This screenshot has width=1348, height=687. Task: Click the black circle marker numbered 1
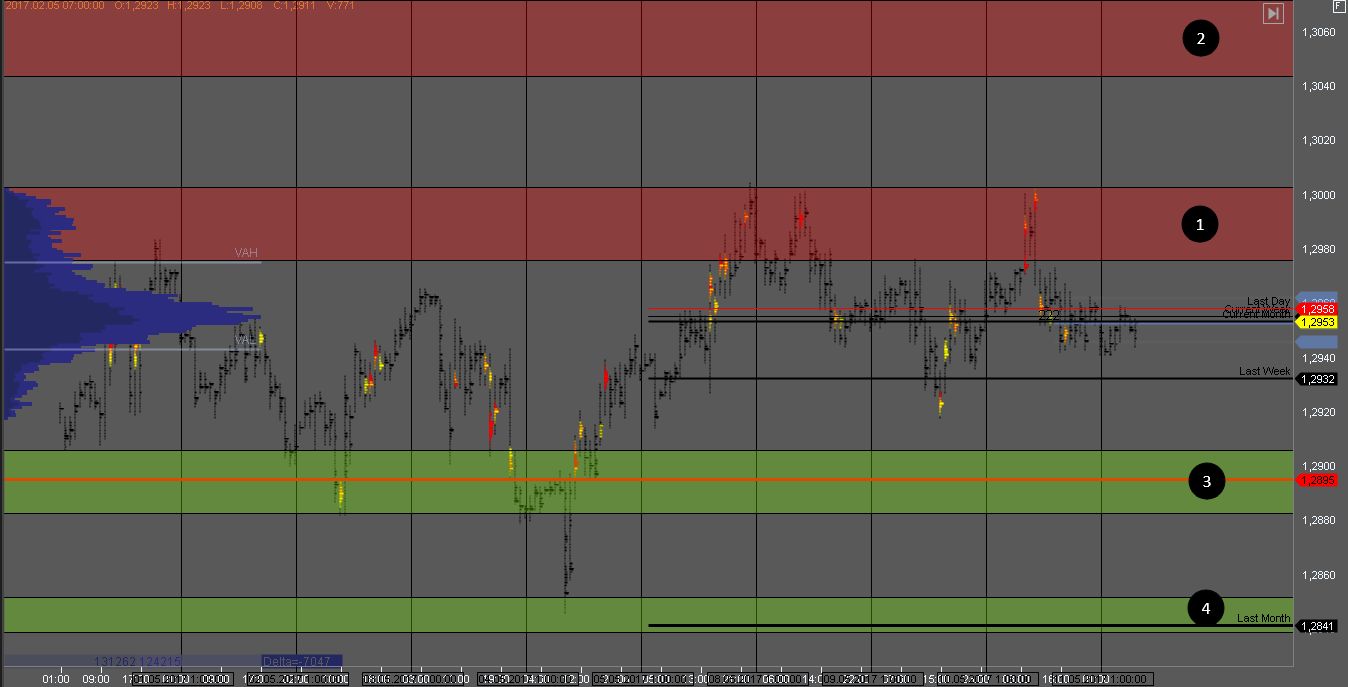(1200, 225)
